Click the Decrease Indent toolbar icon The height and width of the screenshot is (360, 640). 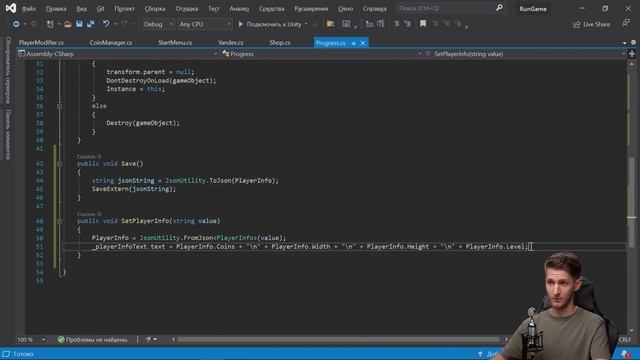pos(369,24)
